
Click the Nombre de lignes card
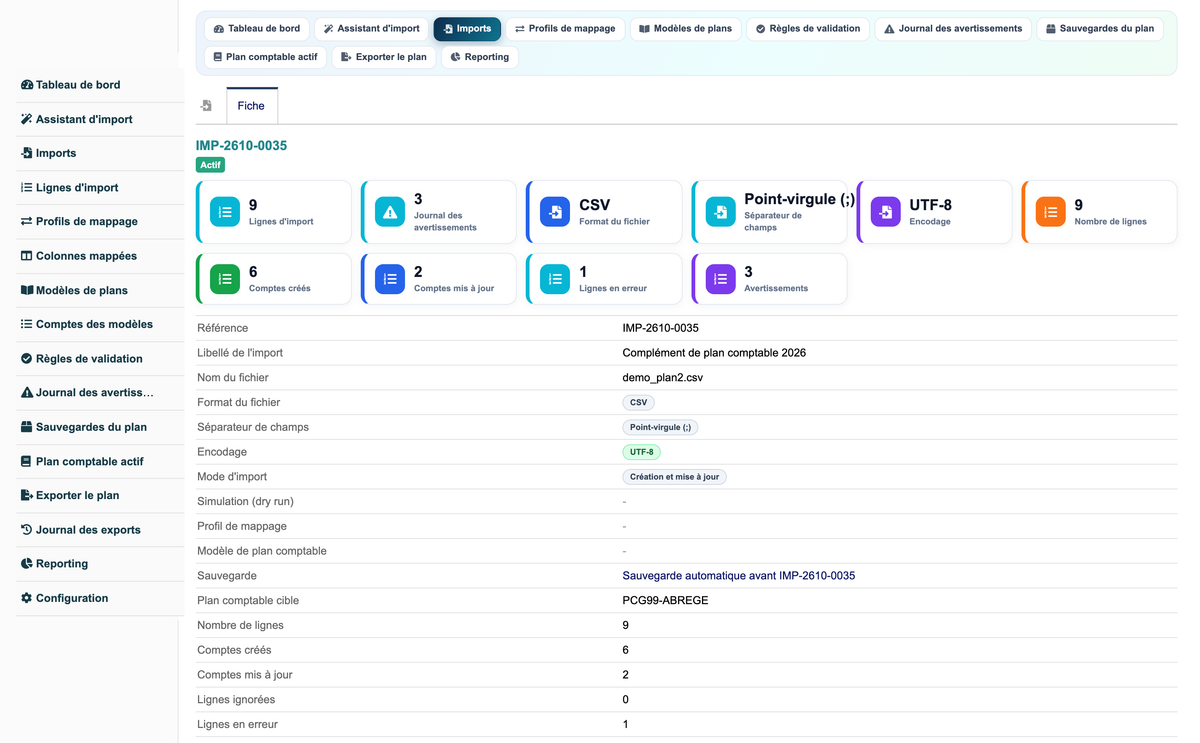(1099, 212)
